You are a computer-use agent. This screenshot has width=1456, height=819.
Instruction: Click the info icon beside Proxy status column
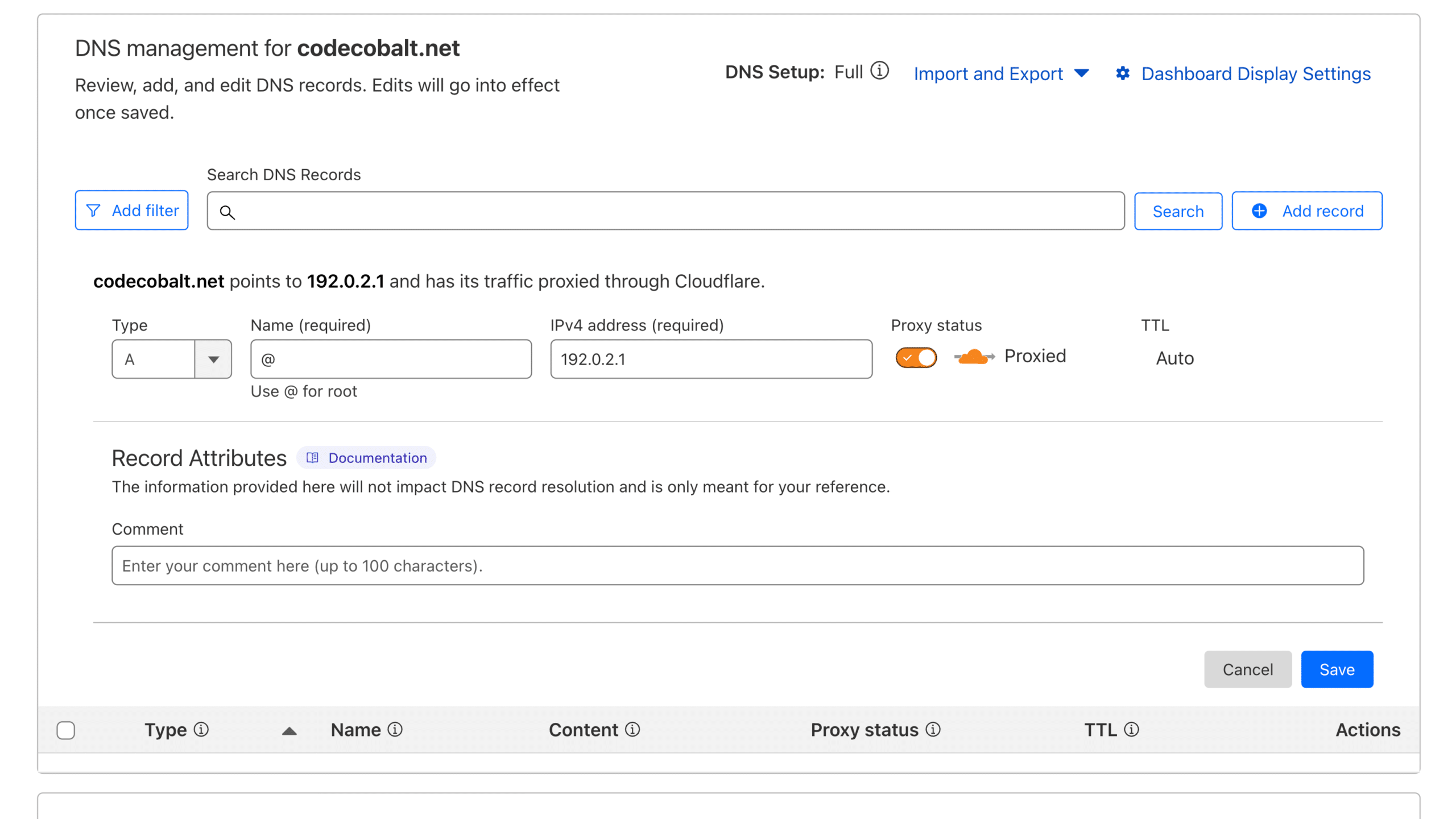(x=932, y=730)
